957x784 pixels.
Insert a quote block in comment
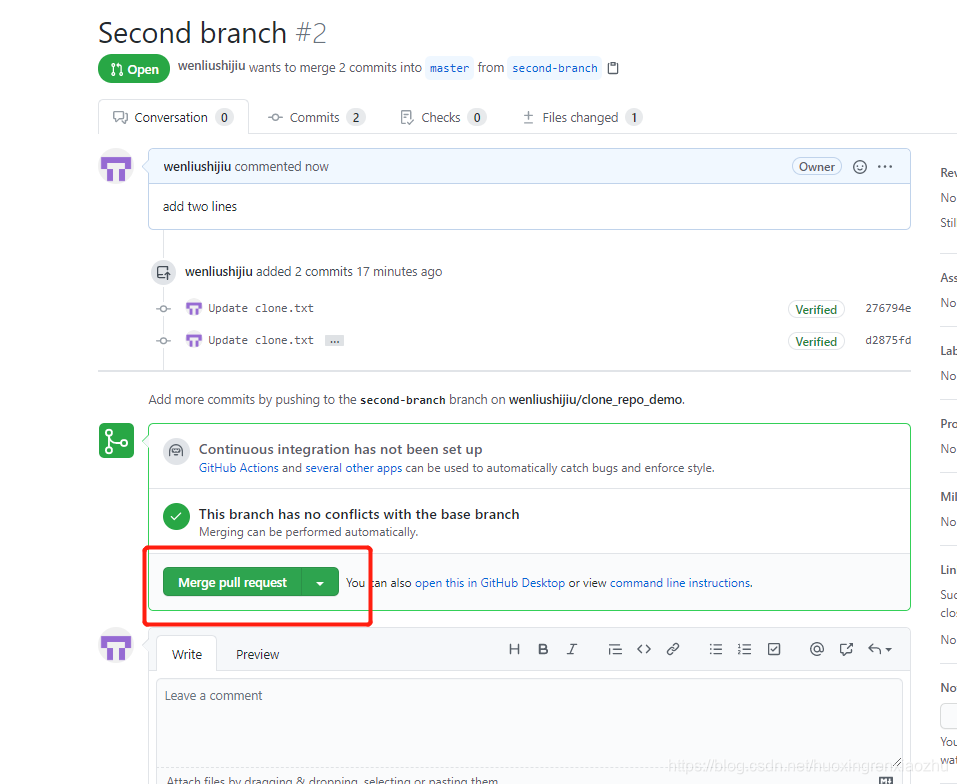point(615,649)
